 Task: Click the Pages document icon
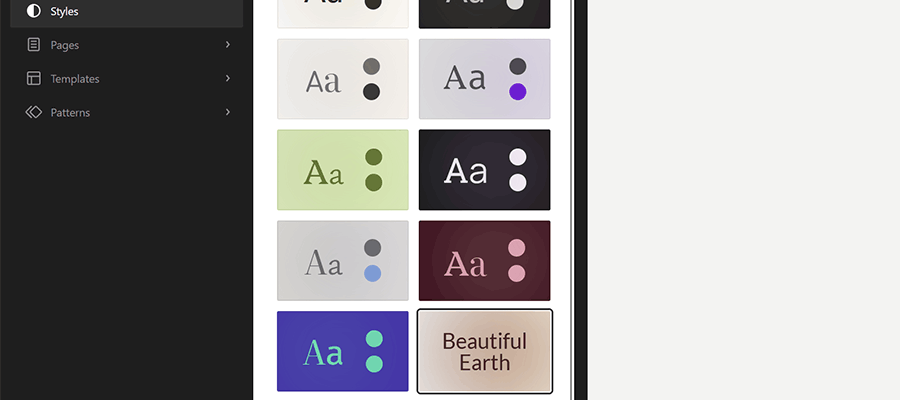click(x=34, y=45)
